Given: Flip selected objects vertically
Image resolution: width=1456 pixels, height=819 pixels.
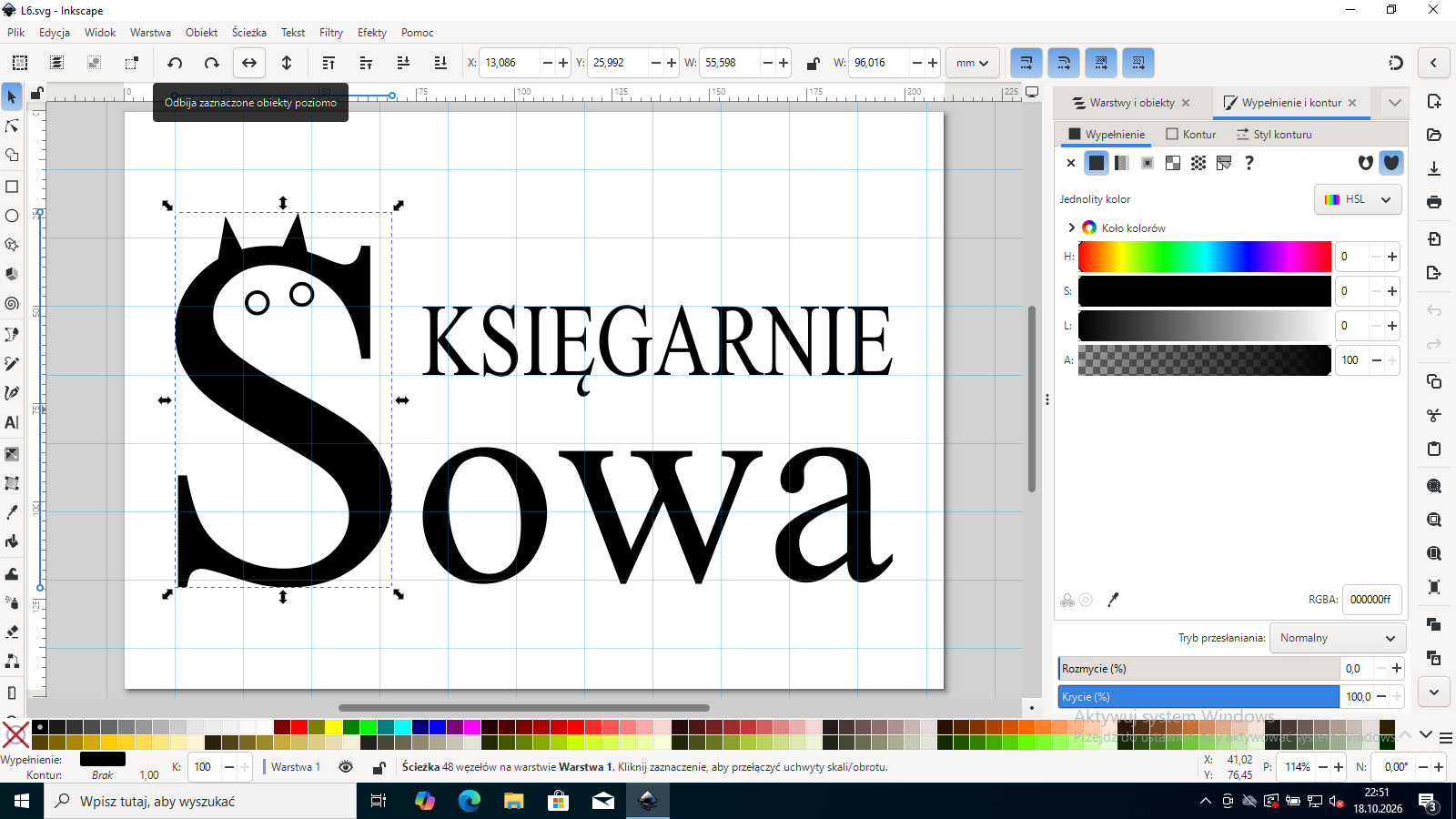Looking at the screenshot, I should [287, 63].
